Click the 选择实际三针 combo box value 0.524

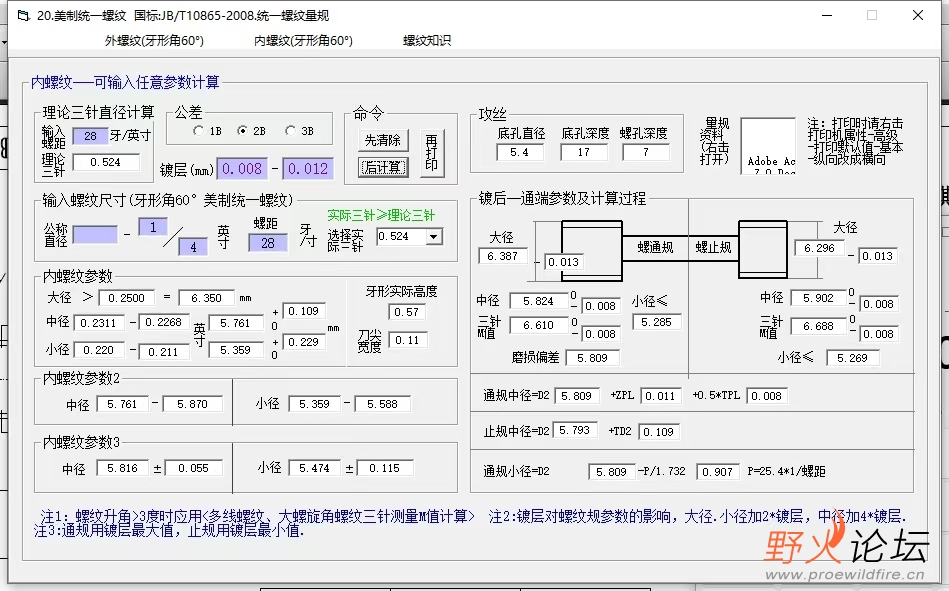click(401, 237)
